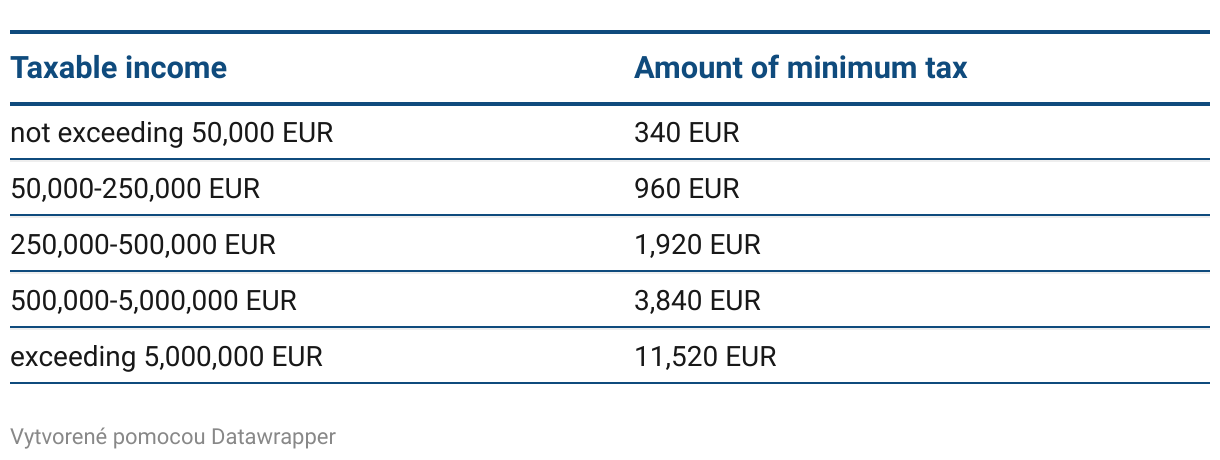This screenshot has height=460, width=1220.
Task: Select the 1,920 EUR tax amount
Action: pyautogui.click(x=698, y=244)
